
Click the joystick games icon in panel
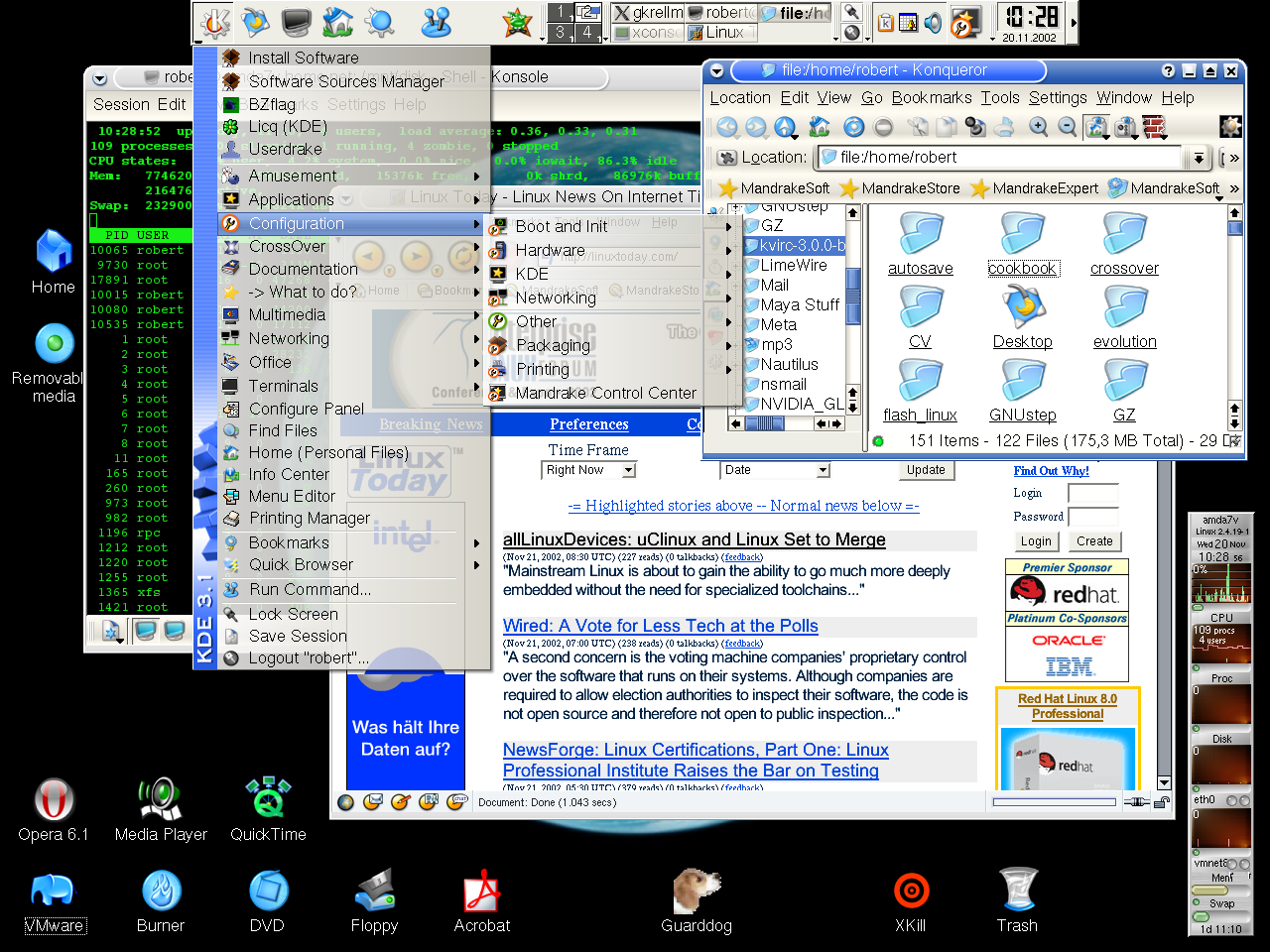pyautogui.click(x=436, y=22)
